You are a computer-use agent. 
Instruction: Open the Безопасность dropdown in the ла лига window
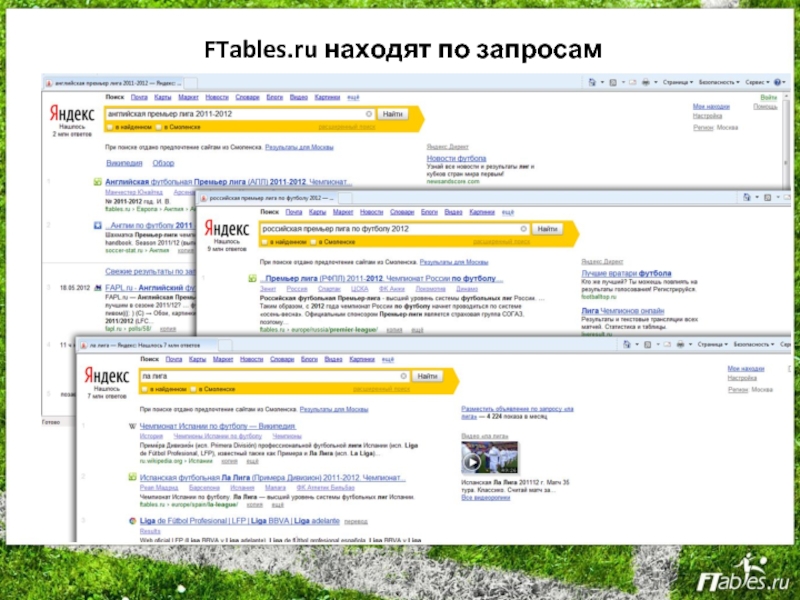[754, 344]
